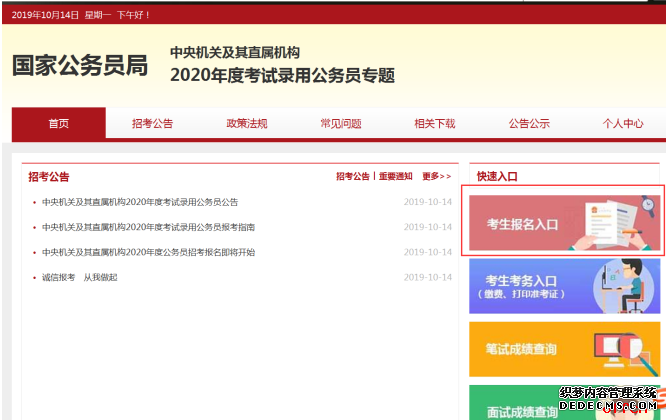
Task: Open the 公务员招考报名即将开始 article
Action: pos(148,252)
